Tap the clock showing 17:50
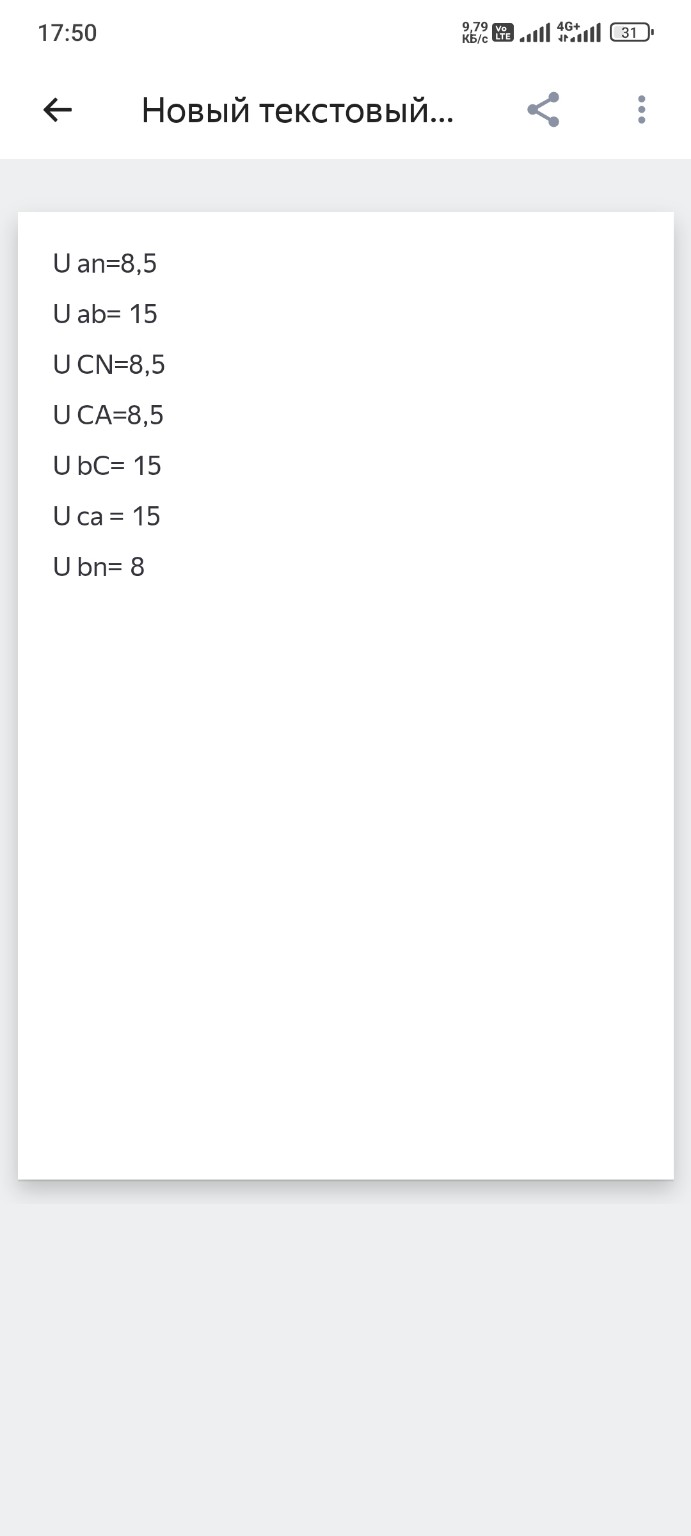Screen dimensions: 691x1536 tap(67, 33)
